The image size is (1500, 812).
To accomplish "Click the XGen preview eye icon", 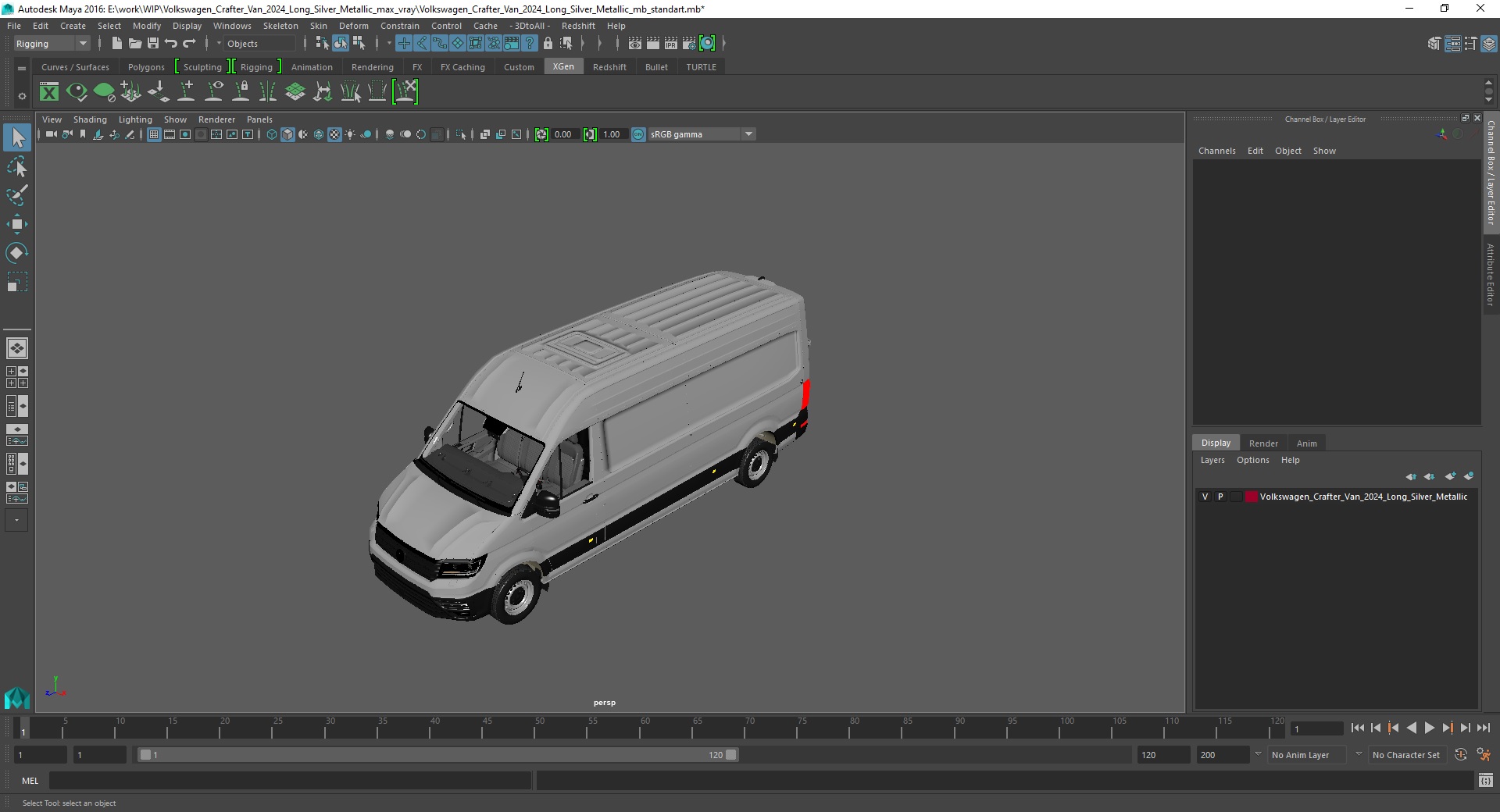I will tap(77, 92).
